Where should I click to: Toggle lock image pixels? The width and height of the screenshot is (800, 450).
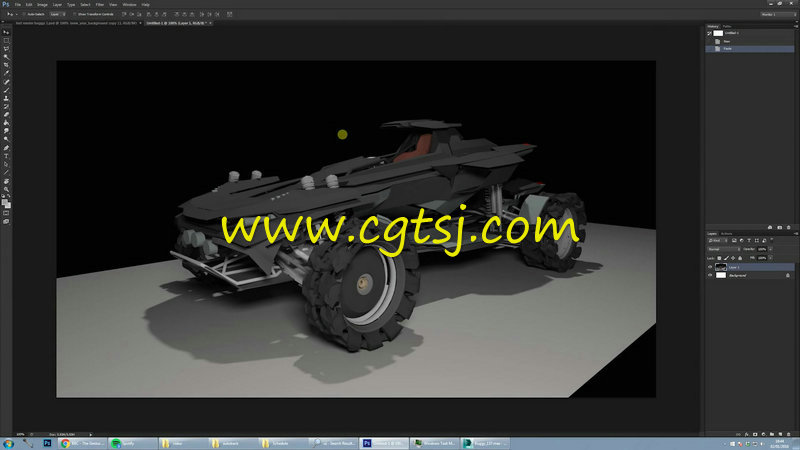(x=727, y=258)
